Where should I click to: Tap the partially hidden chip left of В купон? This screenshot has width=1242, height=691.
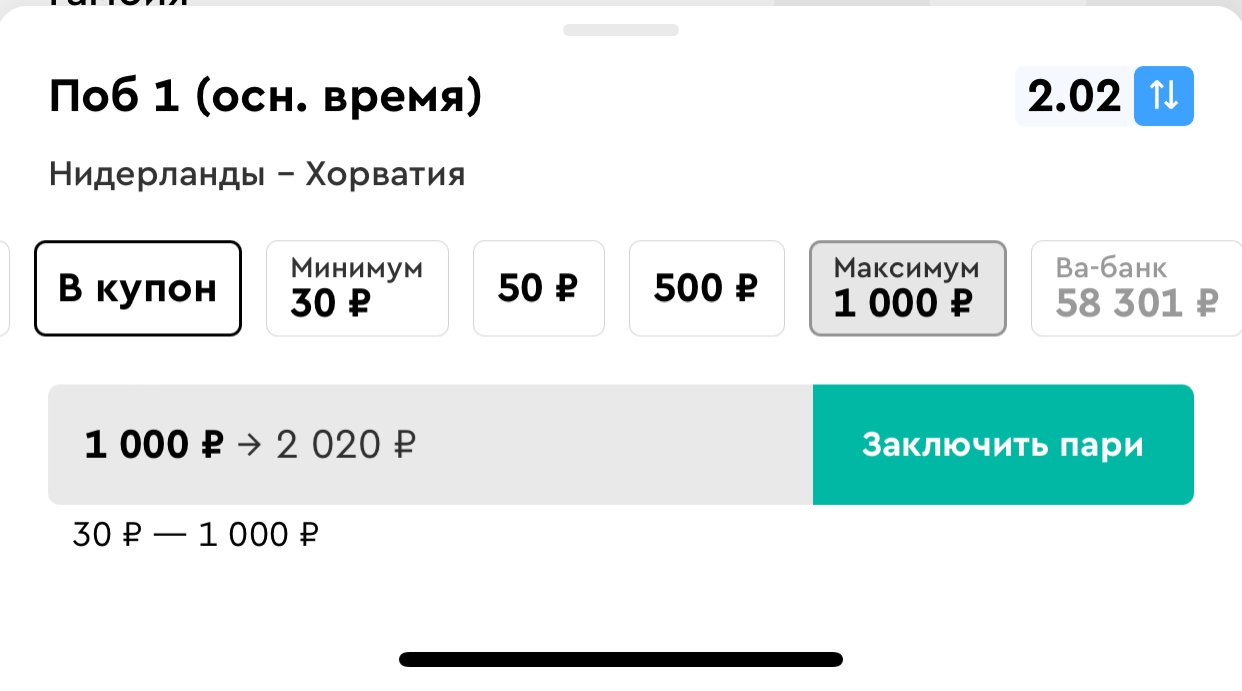tap(4, 288)
